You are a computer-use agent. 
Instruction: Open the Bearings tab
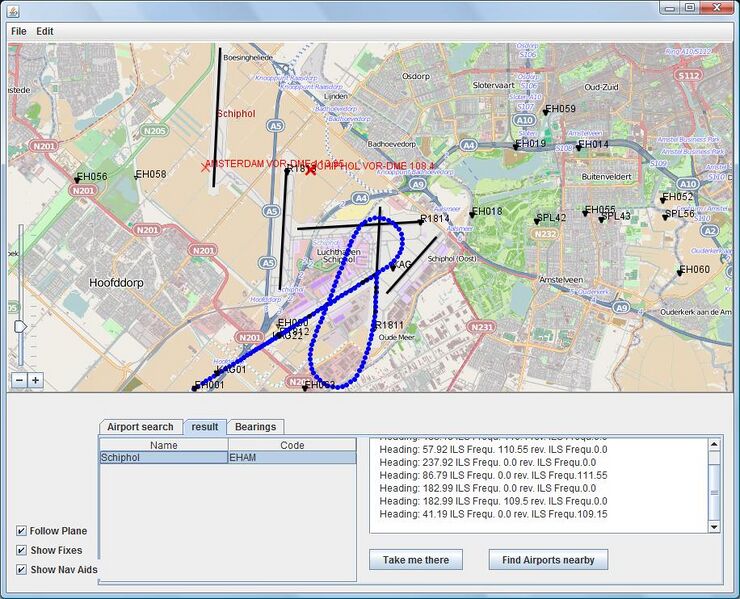255,427
